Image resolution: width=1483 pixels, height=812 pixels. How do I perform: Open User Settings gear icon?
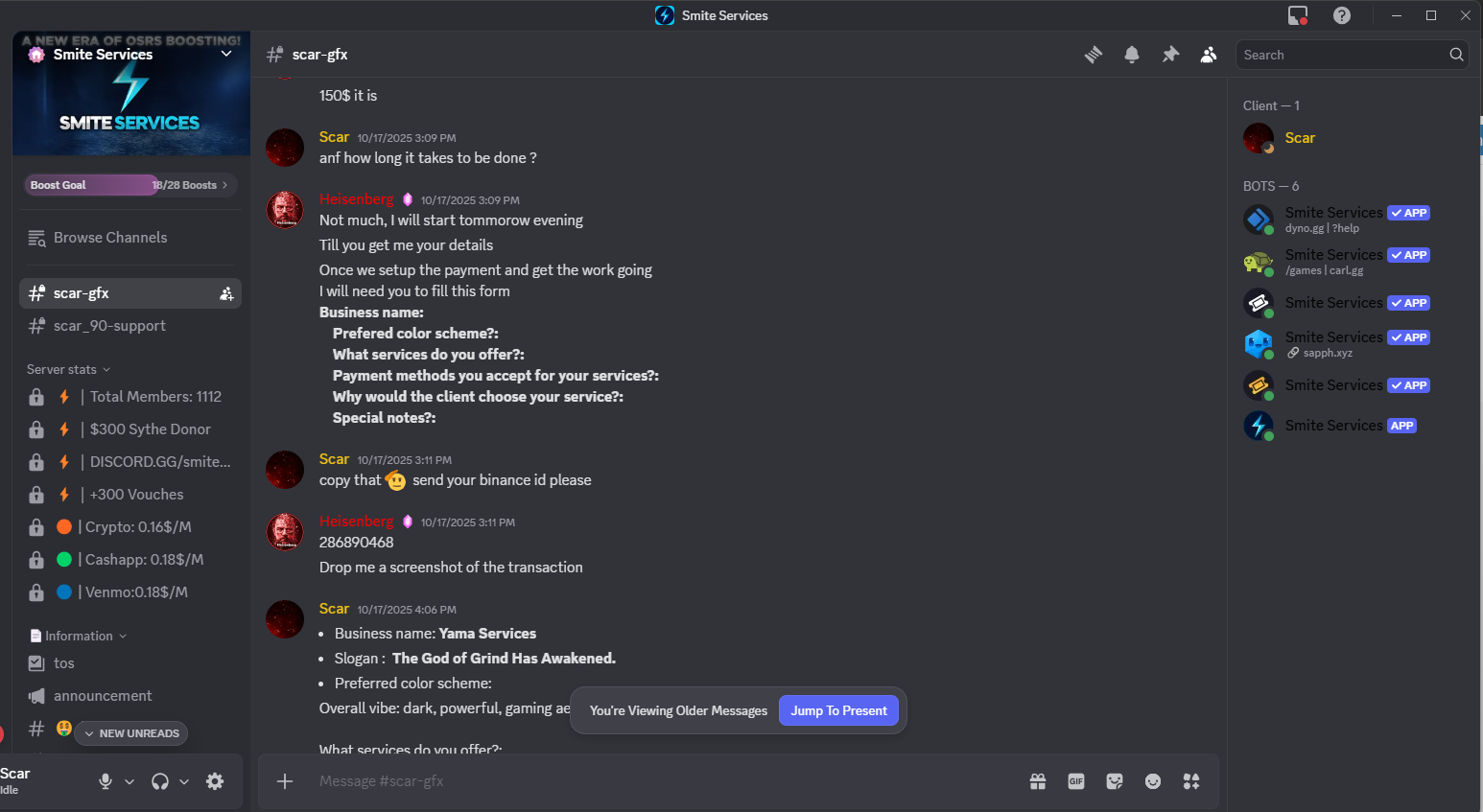215,781
